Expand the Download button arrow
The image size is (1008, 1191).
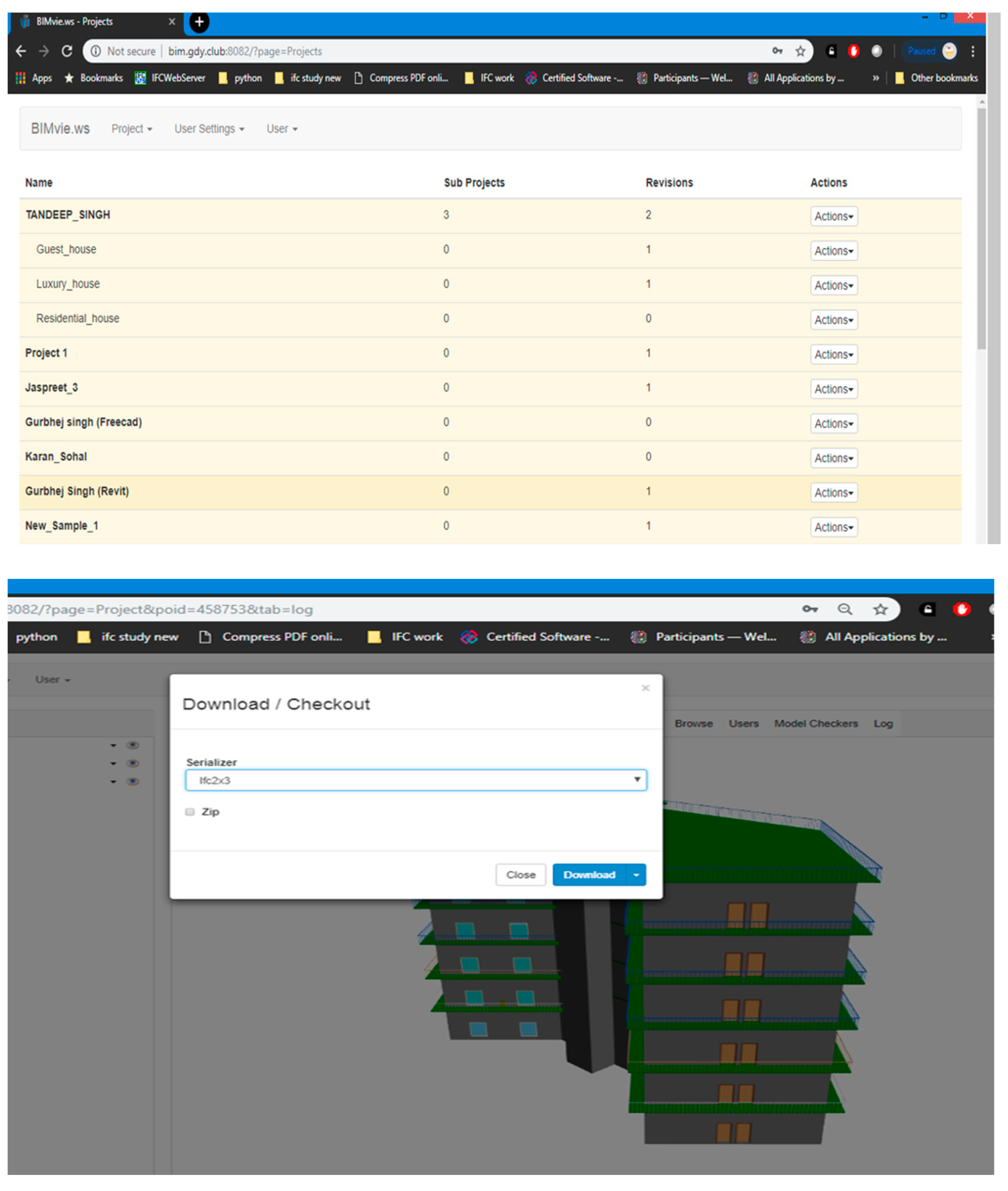pos(636,874)
